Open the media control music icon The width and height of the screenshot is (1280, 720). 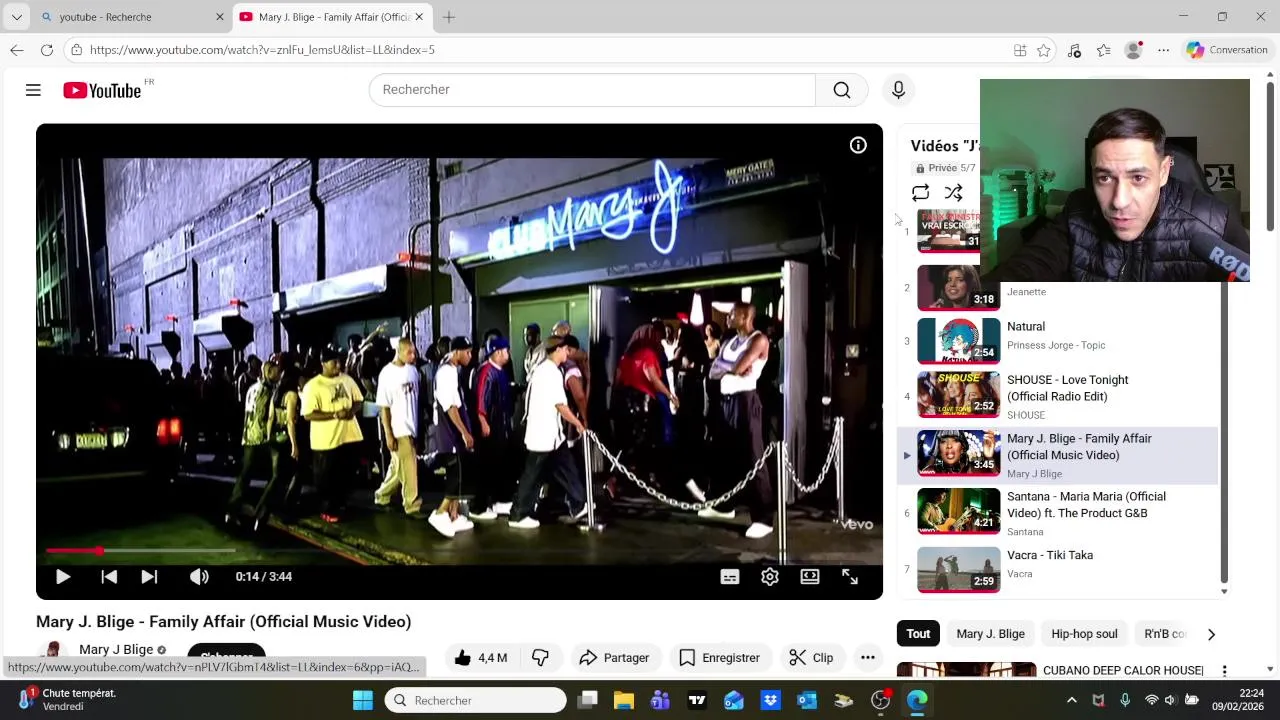1074,50
